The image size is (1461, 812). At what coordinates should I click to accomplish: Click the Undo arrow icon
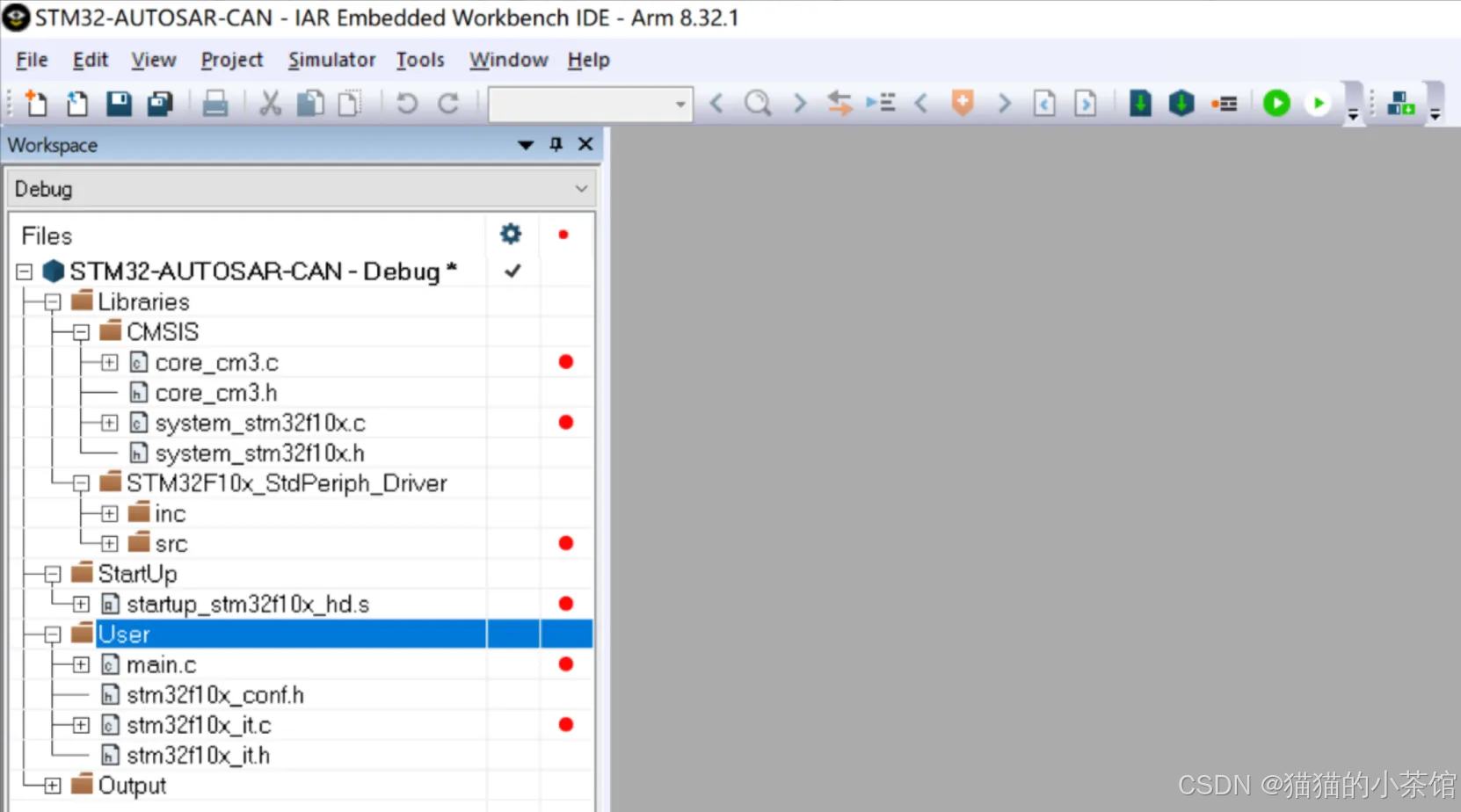pos(406,104)
